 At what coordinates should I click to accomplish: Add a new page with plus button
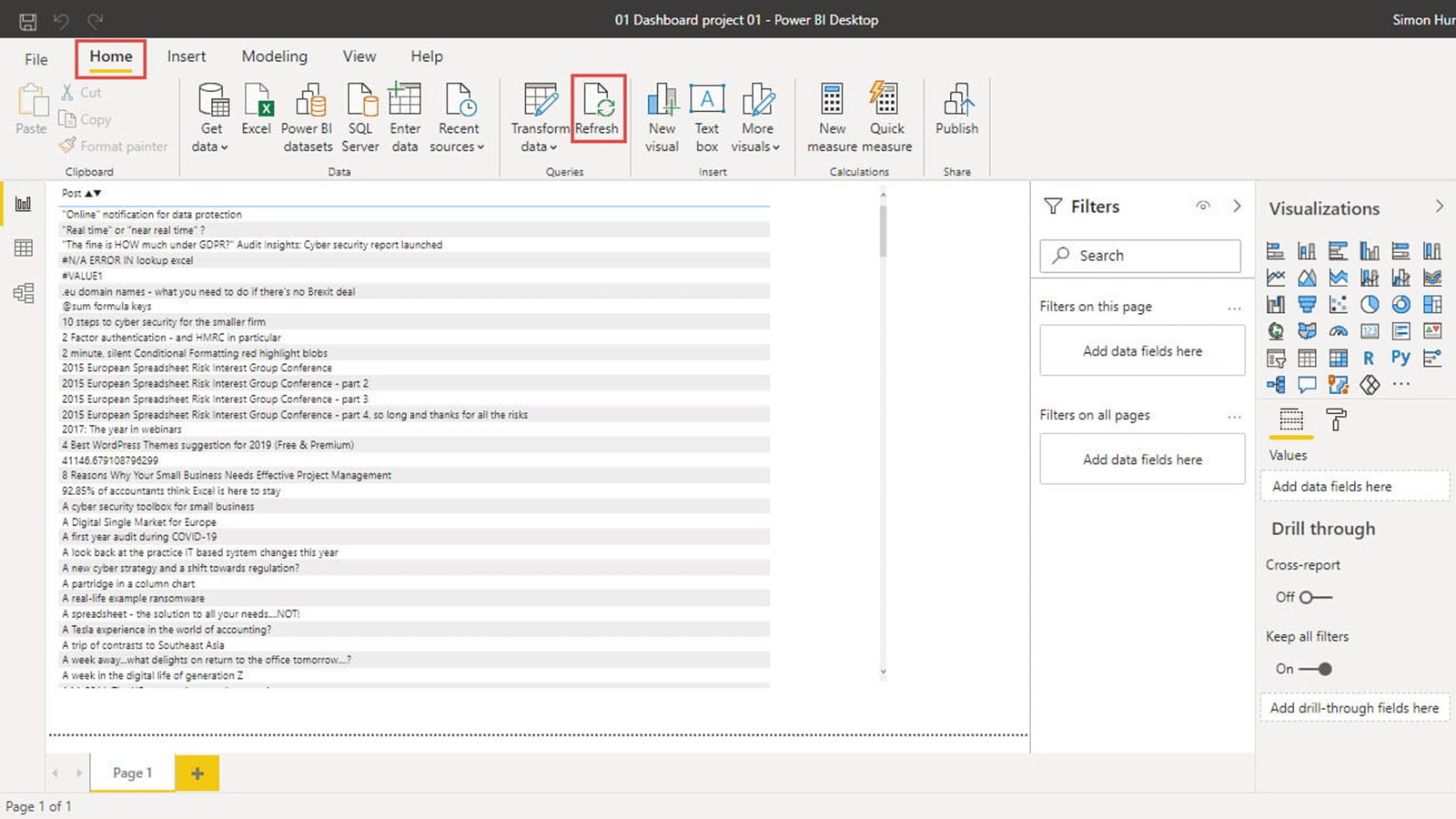pyautogui.click(x=197, y=773)
